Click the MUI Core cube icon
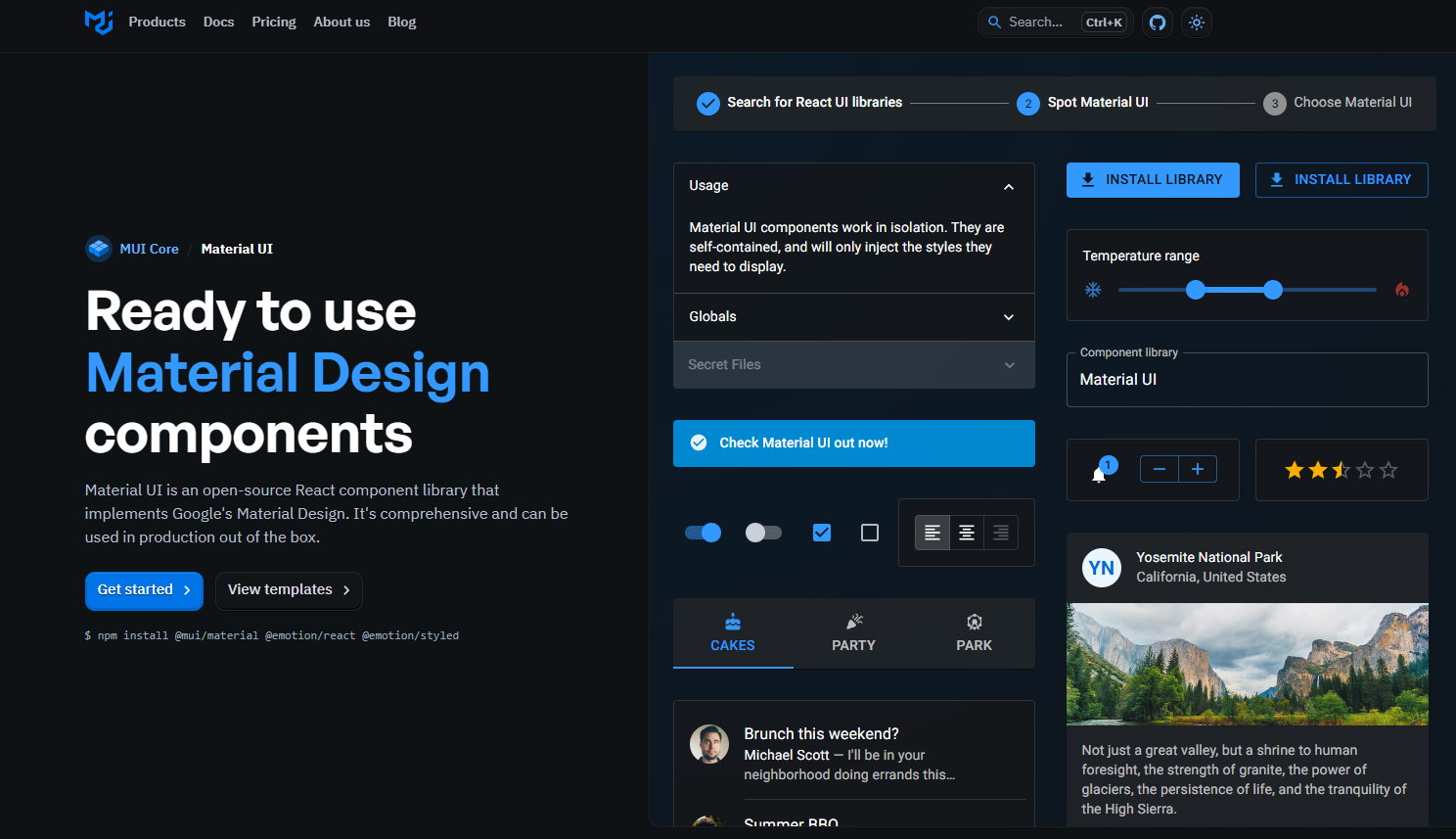 click(x=99, y=249)
